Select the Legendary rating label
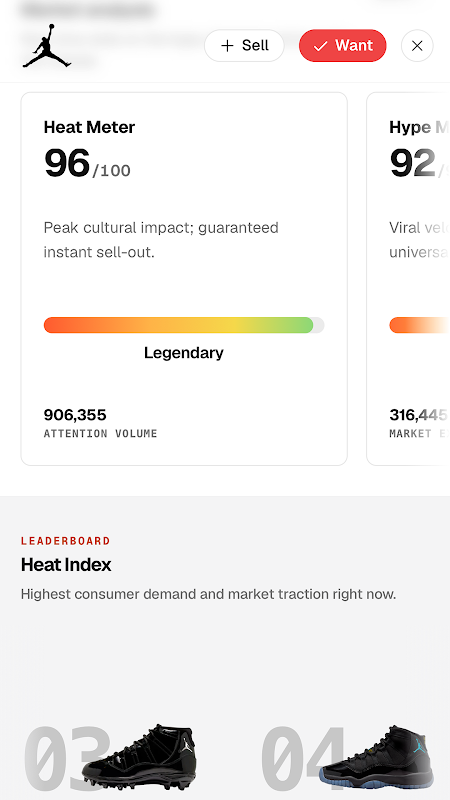 coord(184,353)
